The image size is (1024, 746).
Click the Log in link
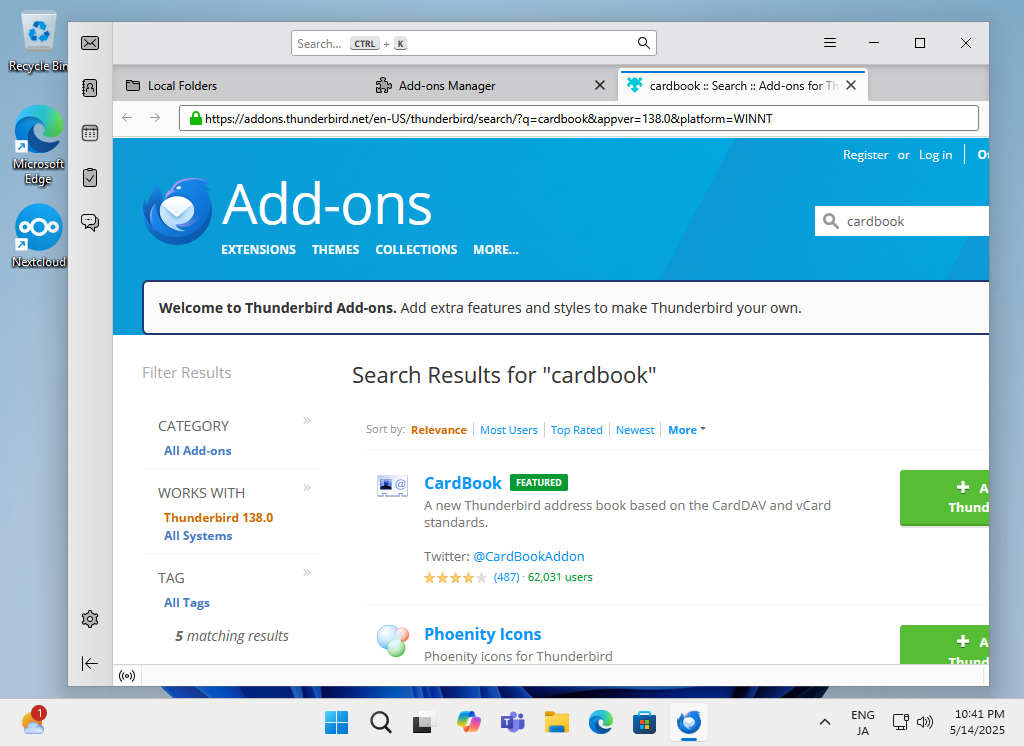pos(935,155)
